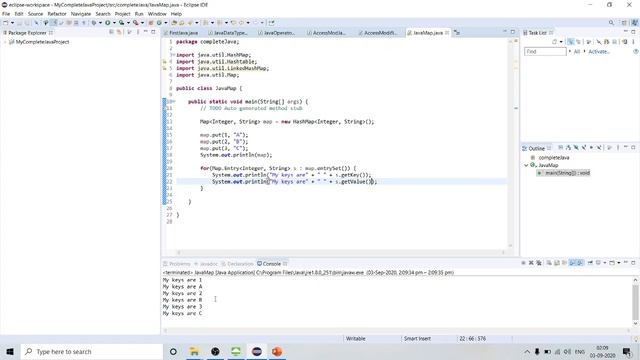Open dropdown arrow next to New button
This screenshot has width=640, height=360.
tap(12, 23)
